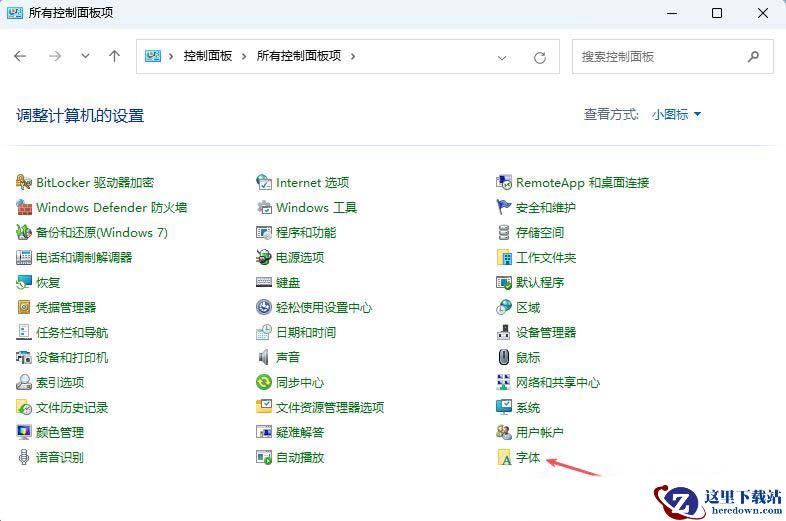Viewport: 786px width, 521px height.
Task: Open the 查看方式 小图标 dropdown
Action: click(676, 115)
